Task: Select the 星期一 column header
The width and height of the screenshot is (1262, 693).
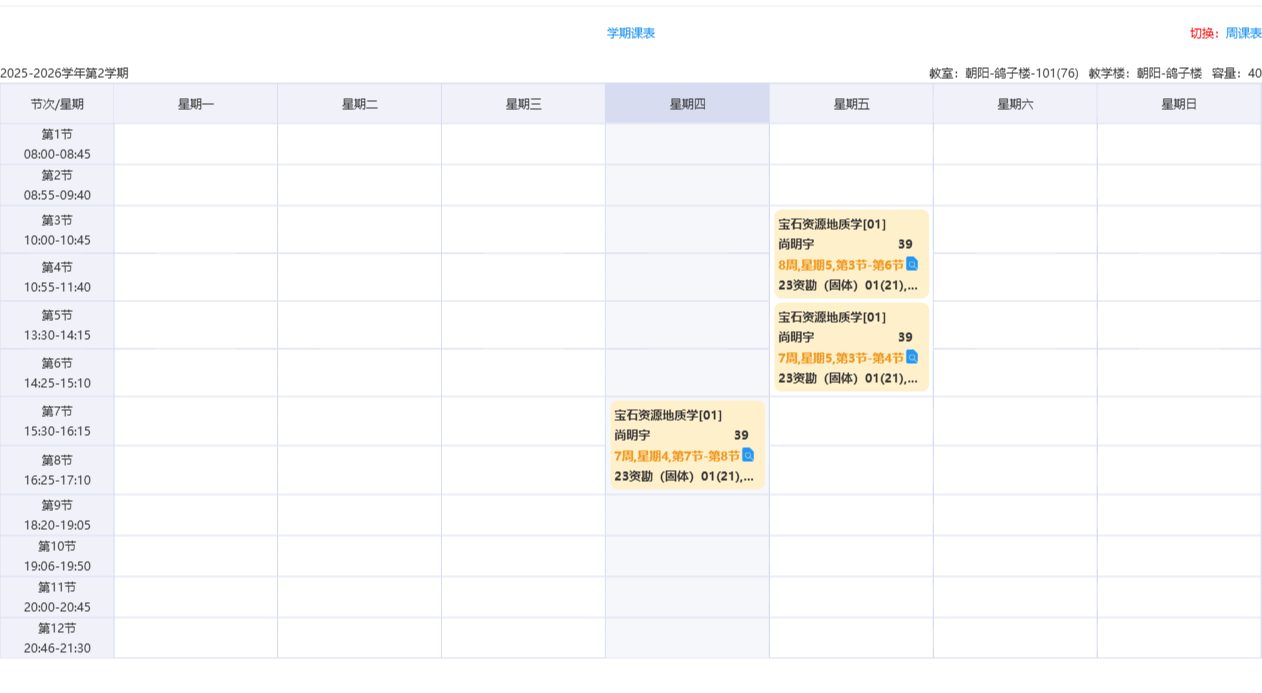Action: click(196, 104)
